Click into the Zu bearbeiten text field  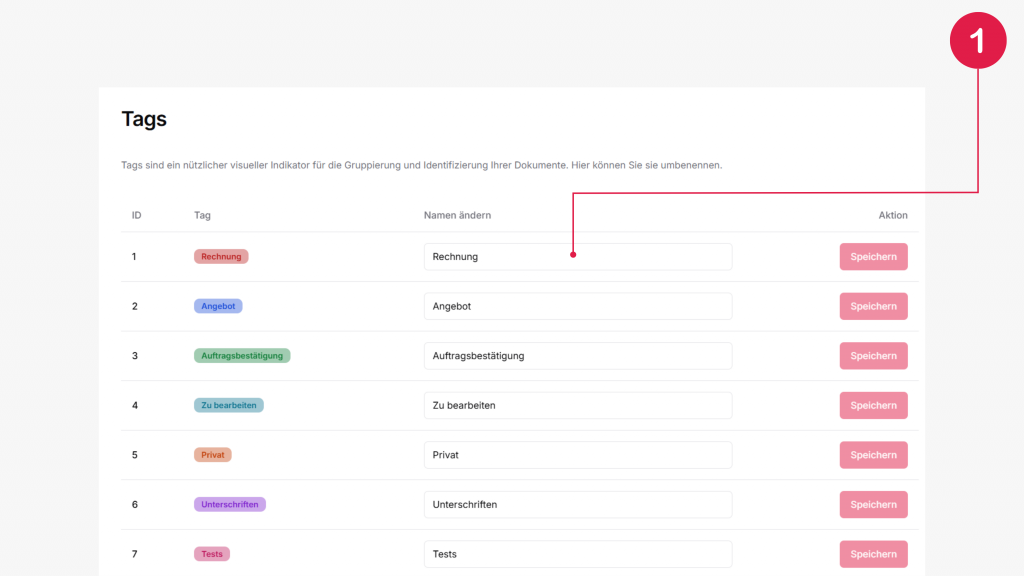coord(577,405)
